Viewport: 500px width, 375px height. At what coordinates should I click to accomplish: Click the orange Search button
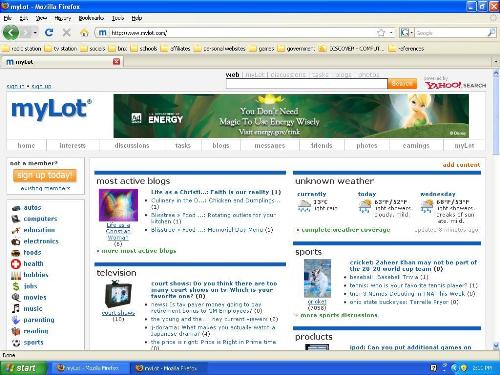402,83
